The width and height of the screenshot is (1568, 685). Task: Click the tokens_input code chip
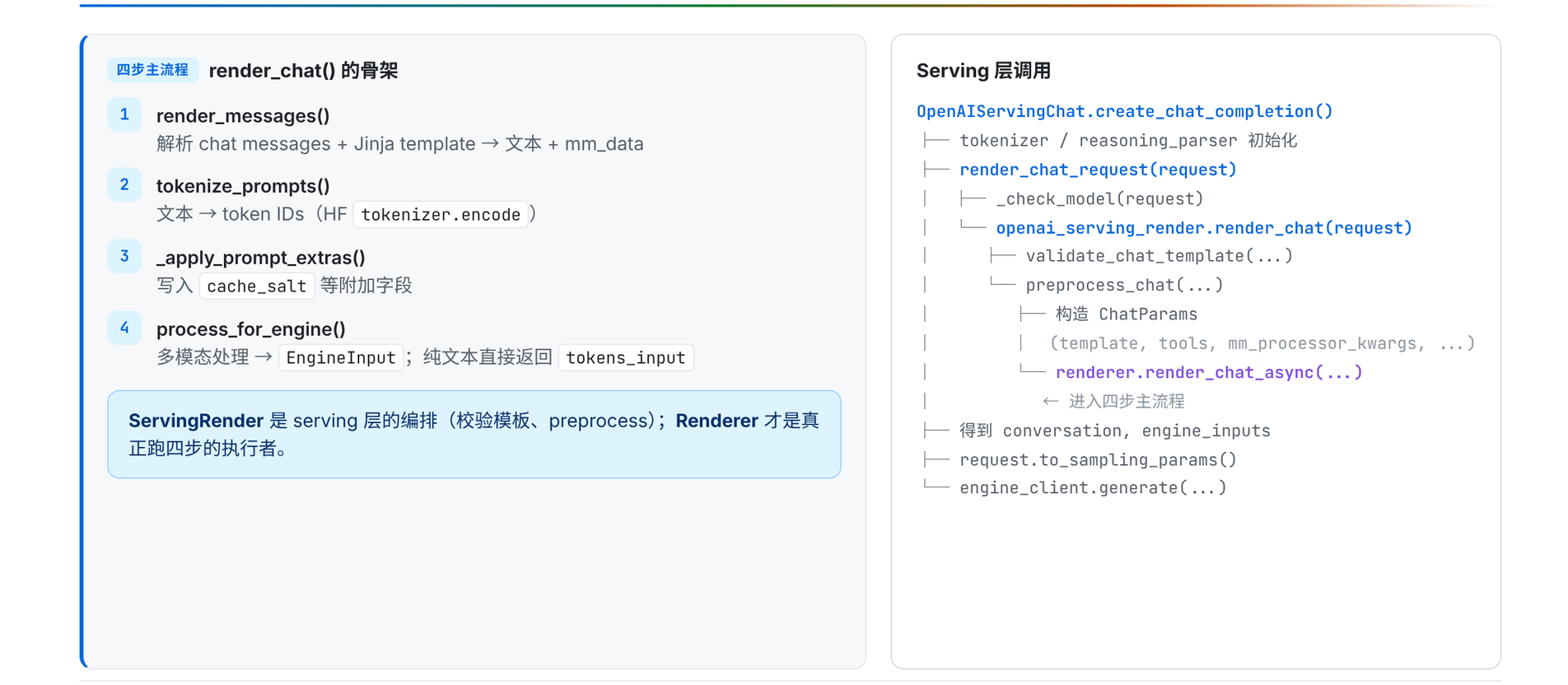626,357
